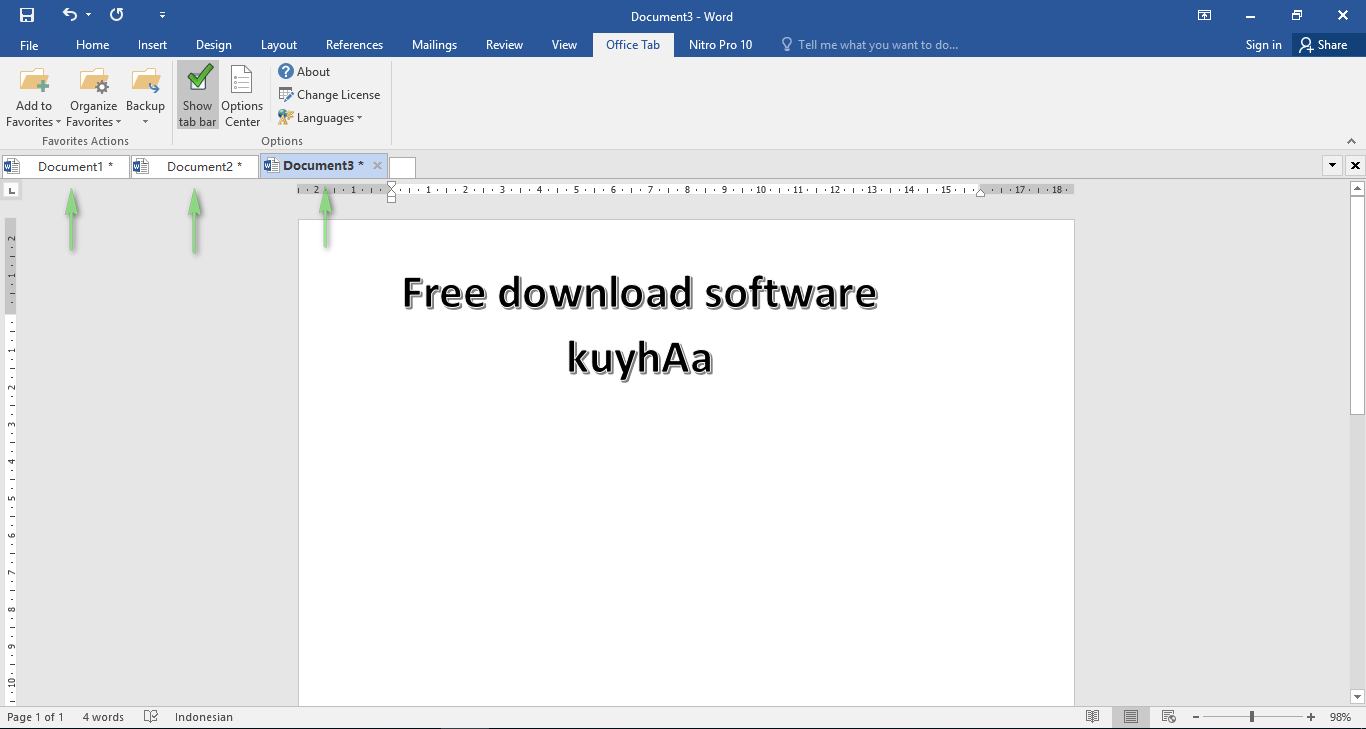
Task: Switch to the Home ribbon tab
Action: (93, 45)
